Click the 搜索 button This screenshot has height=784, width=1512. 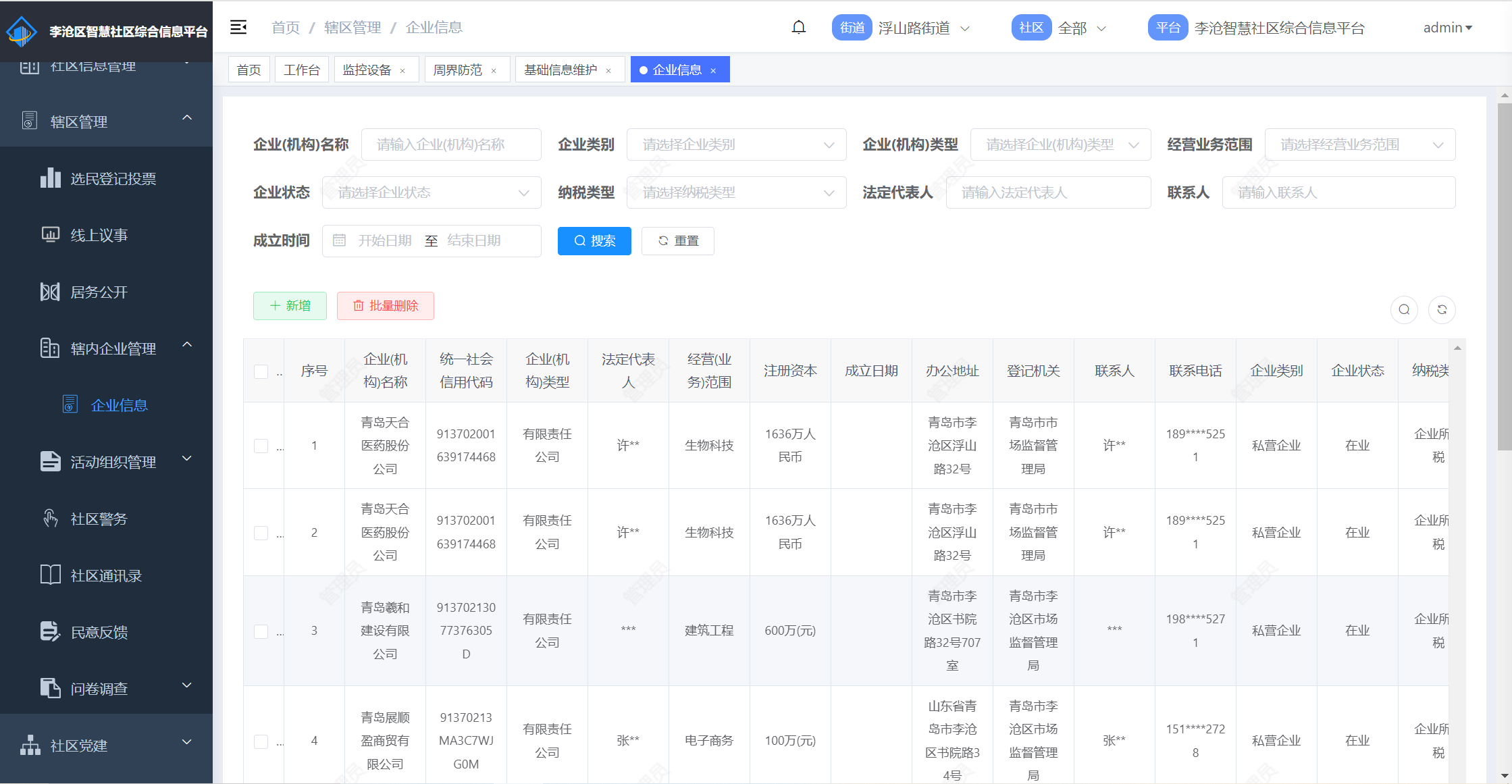(594, 241)
